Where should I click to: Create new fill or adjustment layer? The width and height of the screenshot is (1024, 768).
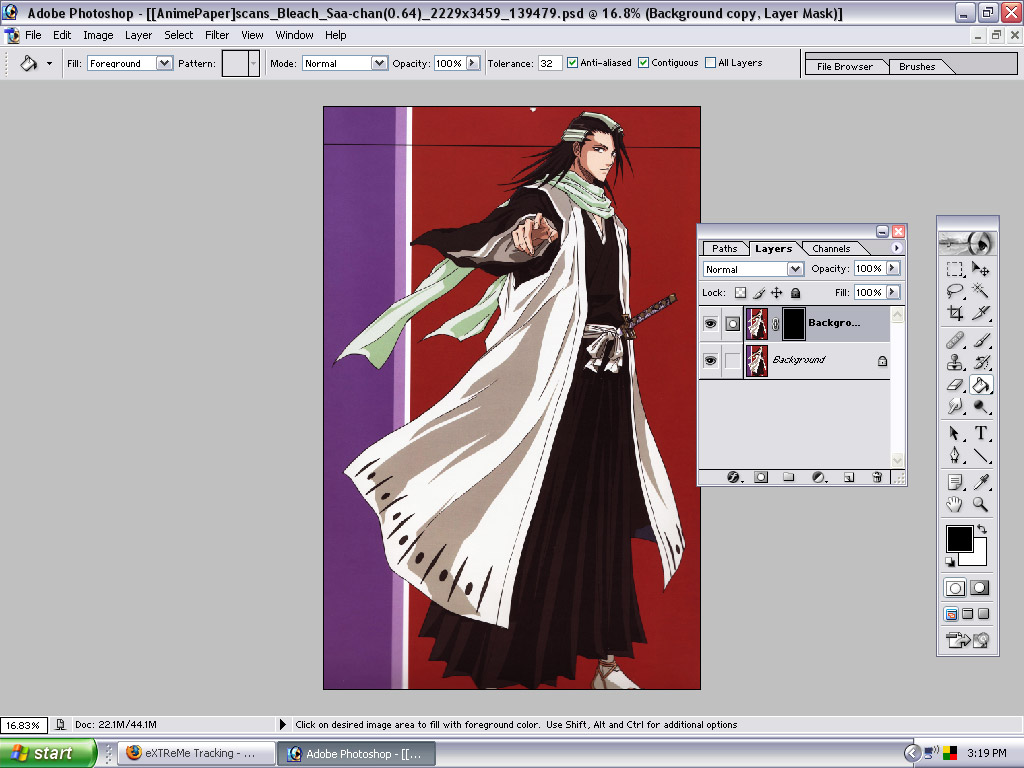(x=819, y=477)
